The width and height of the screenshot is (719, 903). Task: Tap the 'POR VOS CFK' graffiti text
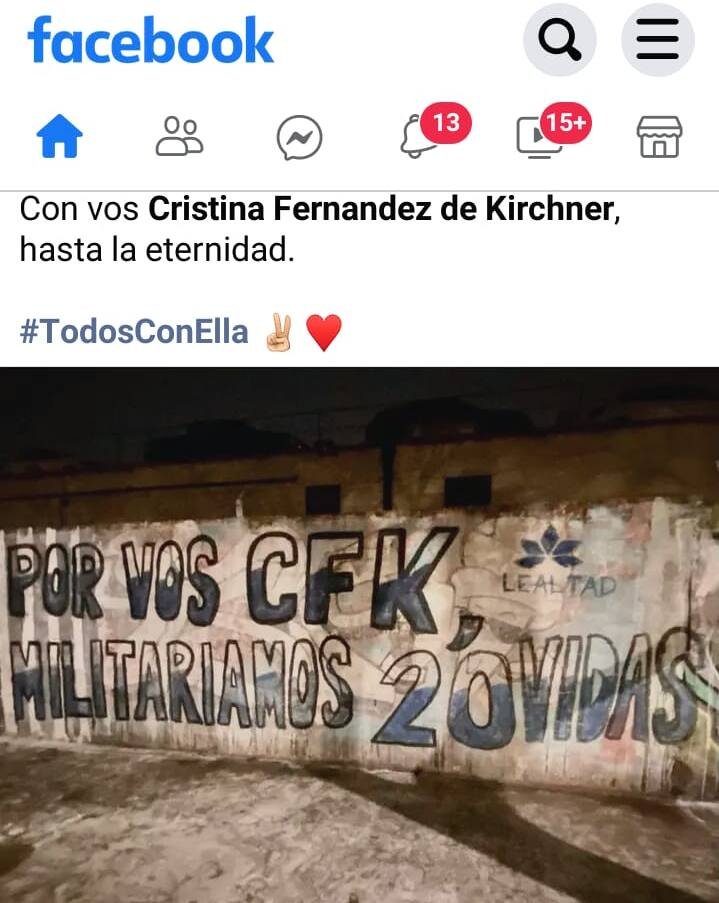(x=230, y=579)
